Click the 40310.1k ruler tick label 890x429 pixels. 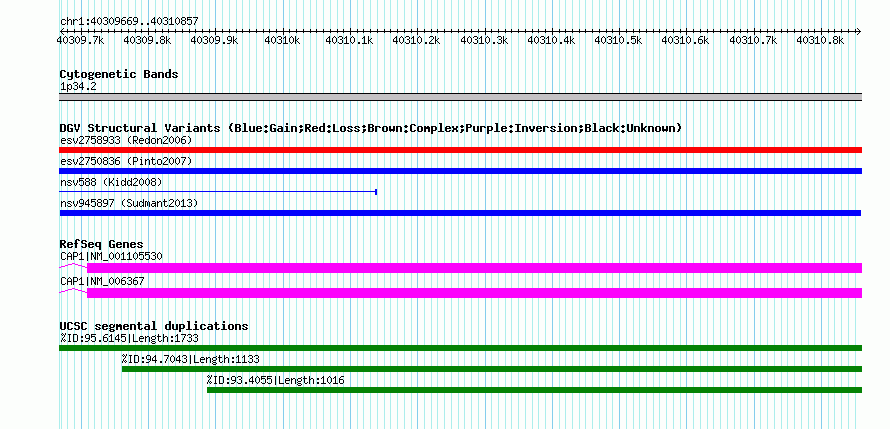349,40
